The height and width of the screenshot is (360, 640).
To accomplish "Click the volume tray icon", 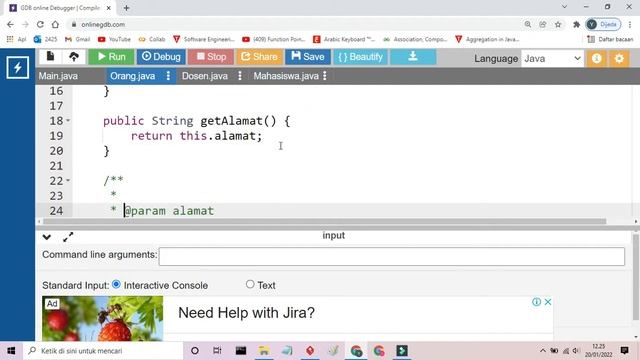I will pos(576,351).
